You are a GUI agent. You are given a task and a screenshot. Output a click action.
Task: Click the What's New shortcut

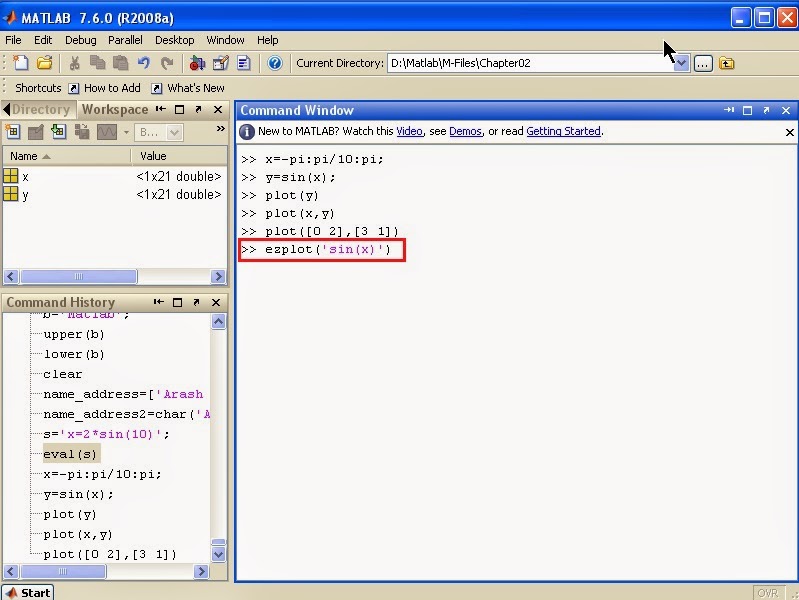[188, 88]
